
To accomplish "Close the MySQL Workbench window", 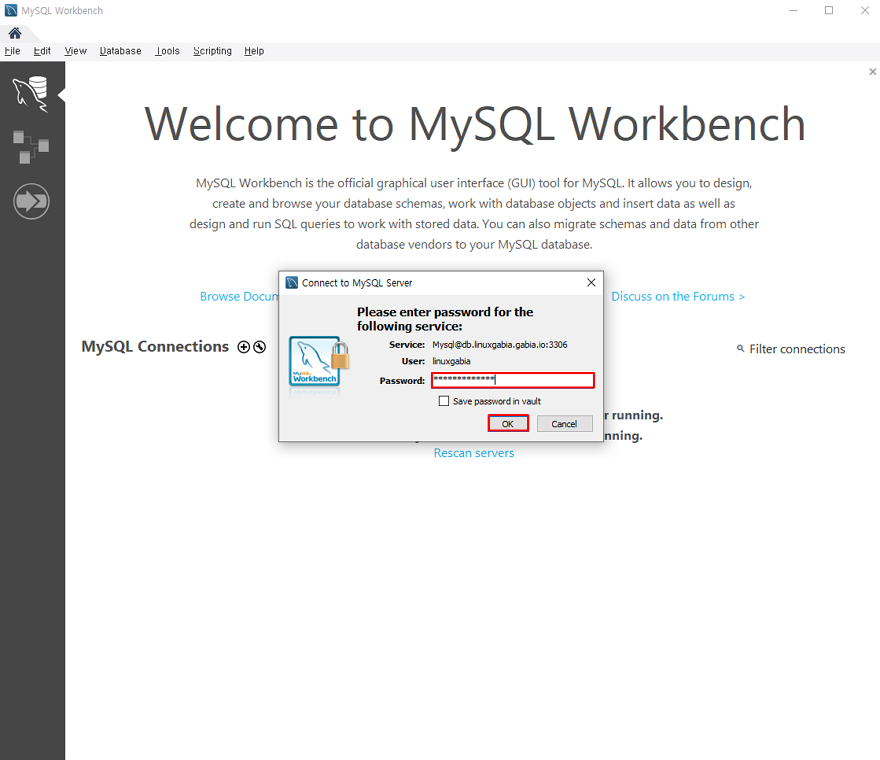I will 865,11.
